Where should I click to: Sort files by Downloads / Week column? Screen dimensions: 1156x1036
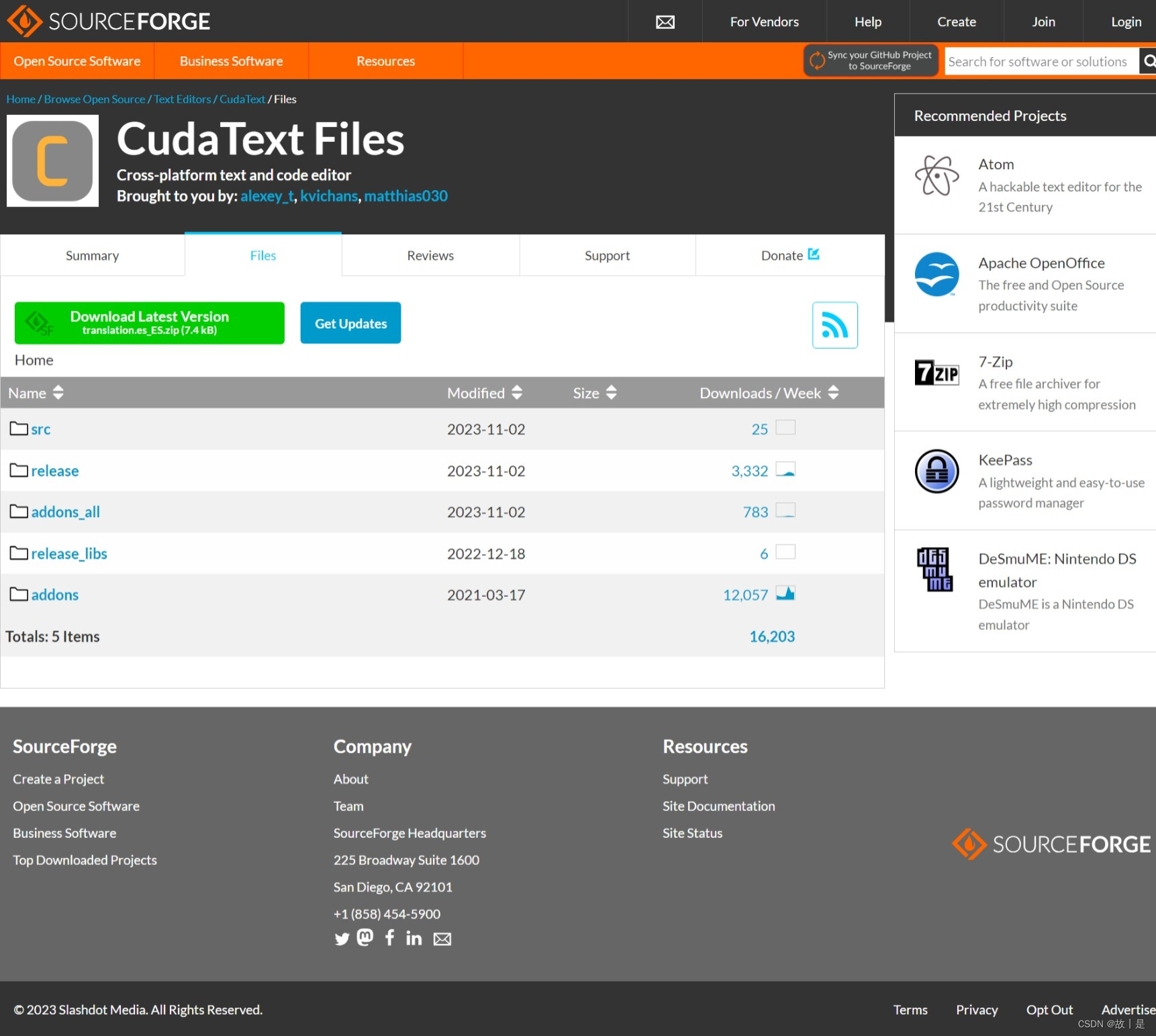[769, 393]
